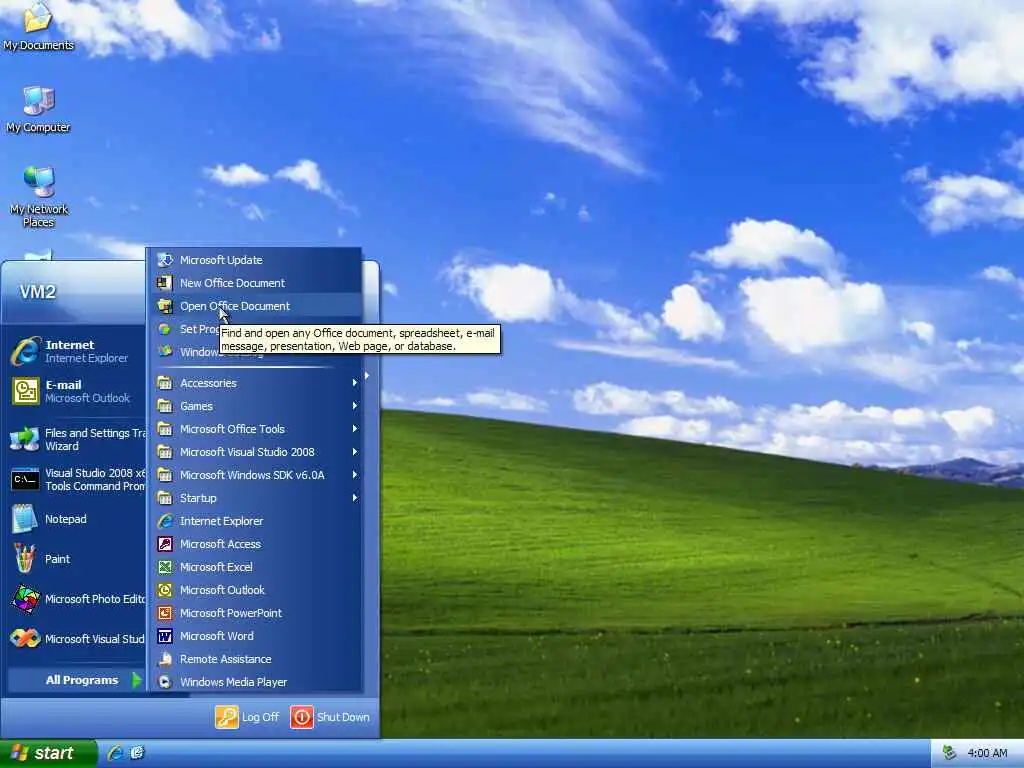The height and width of the screenshot is (768, 1024).
Task: Click the Notepad icon
Action: tap(25, 519)
